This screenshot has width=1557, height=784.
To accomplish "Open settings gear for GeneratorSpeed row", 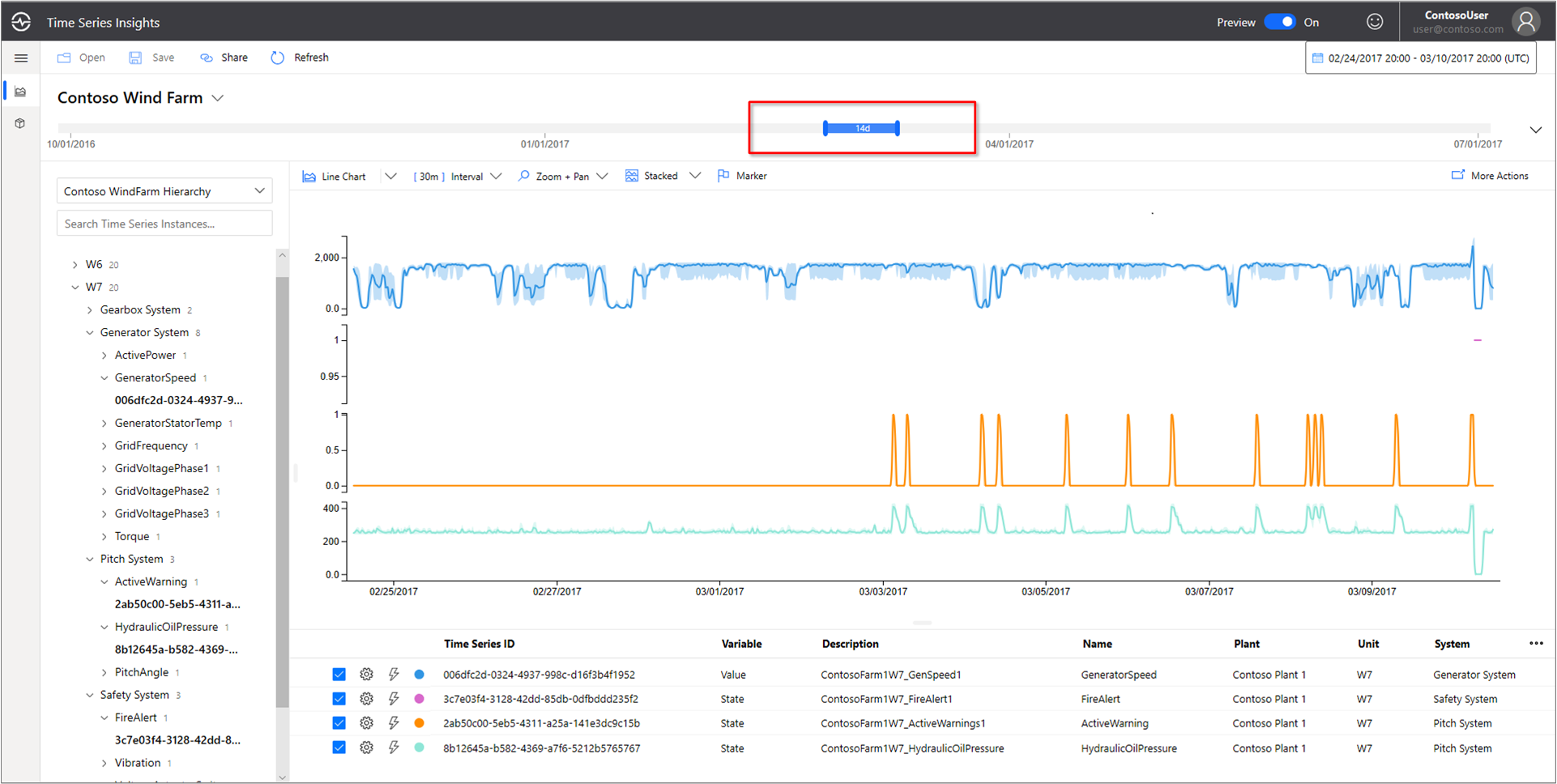I will pyautogui.click(x=366, y=675).
